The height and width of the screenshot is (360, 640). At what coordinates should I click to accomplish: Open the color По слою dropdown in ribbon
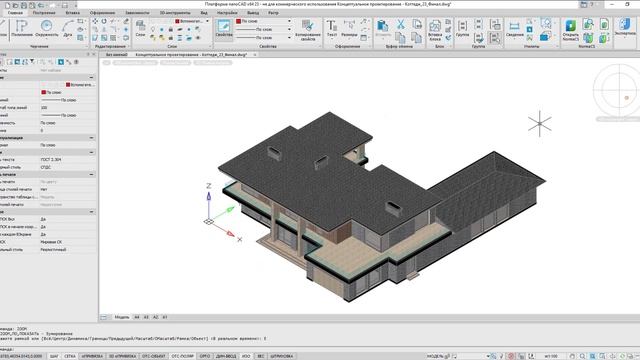point(289,21)
